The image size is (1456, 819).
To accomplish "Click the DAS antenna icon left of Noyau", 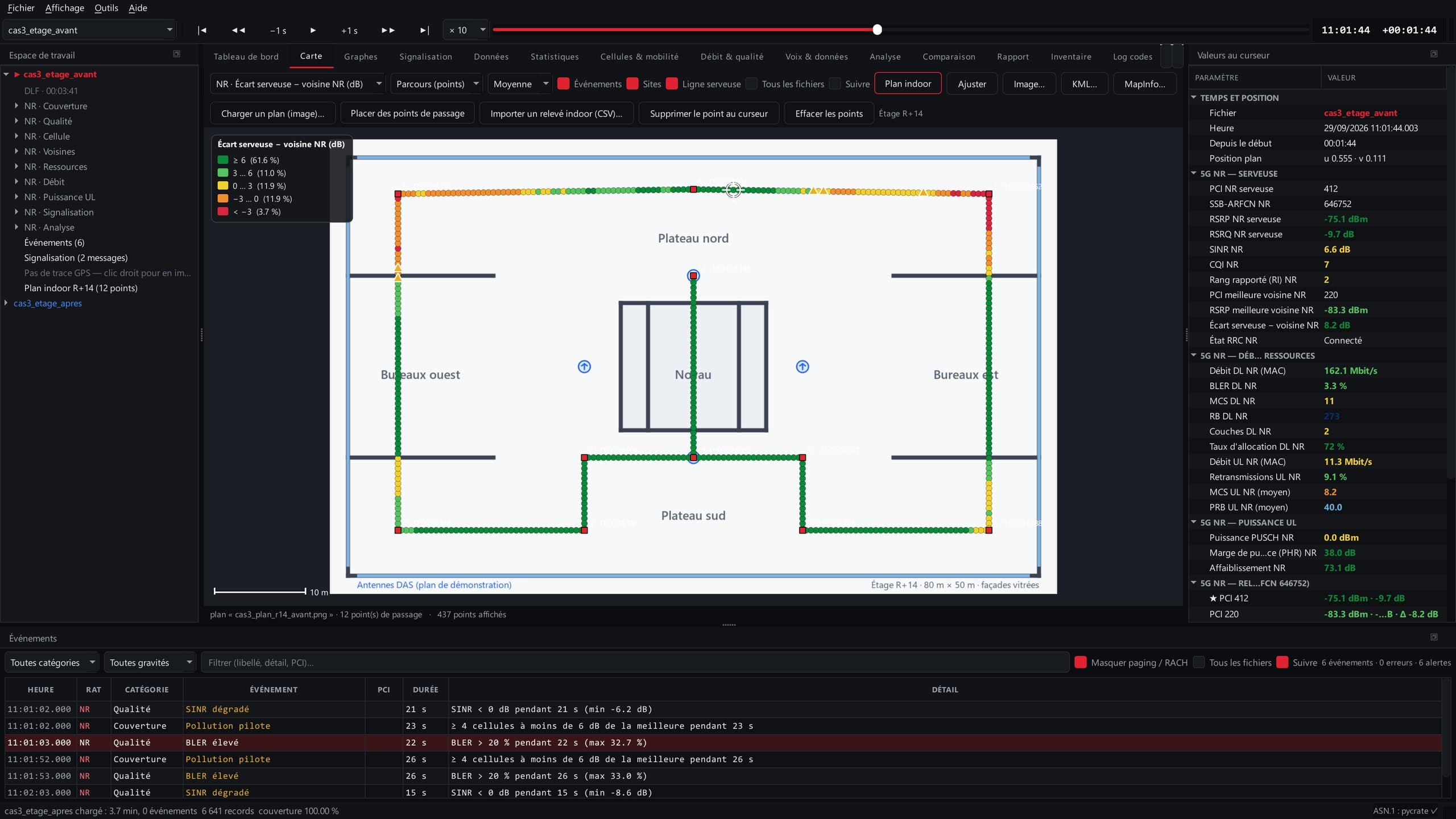I will 584,367.
